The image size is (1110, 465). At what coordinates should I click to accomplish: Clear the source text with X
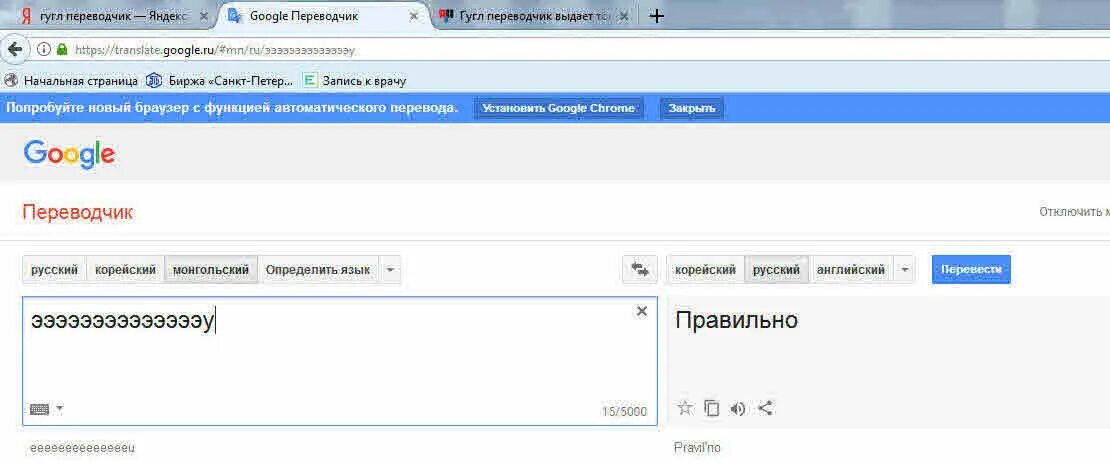click(641, 311)
